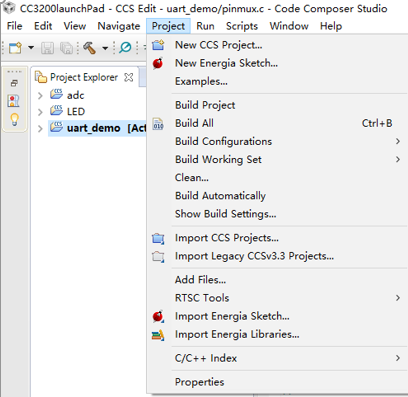Viewport: 408px width, 397px height.
Task: Close the Project Explorer tab
Action: tap(129, 77)
